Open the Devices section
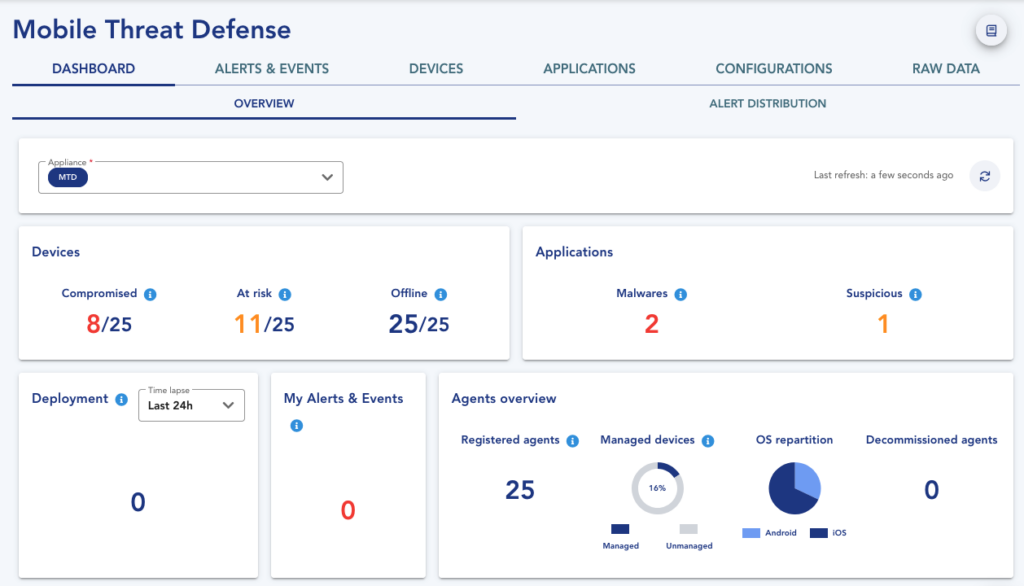This screenshot has height=586, width=1024. (x=435, y=68)
